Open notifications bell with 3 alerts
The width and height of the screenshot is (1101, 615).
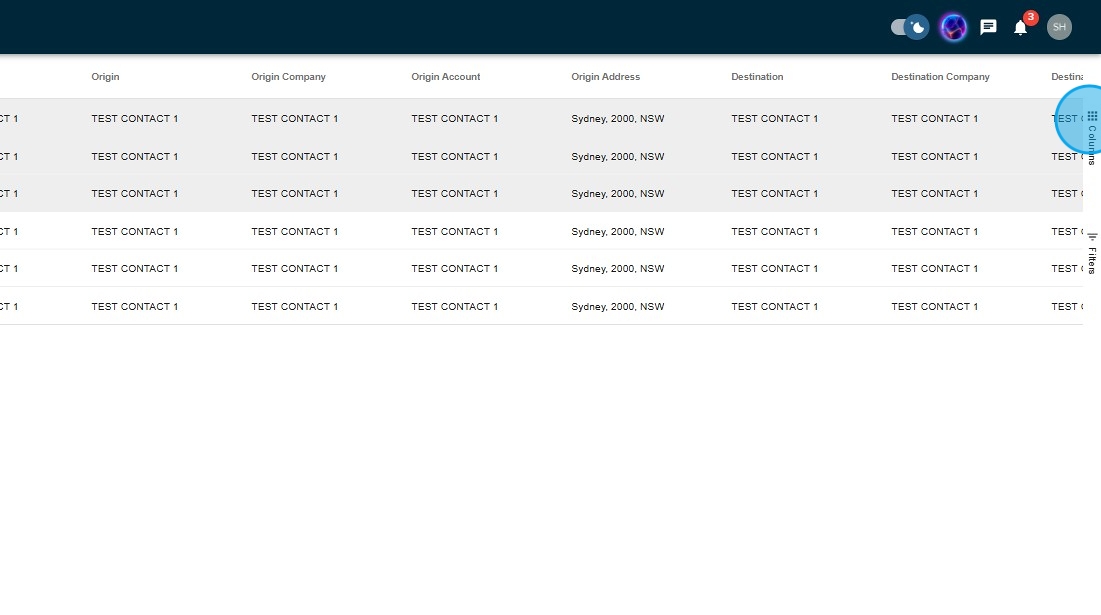pyautogui.click(x=1020, y=28)
